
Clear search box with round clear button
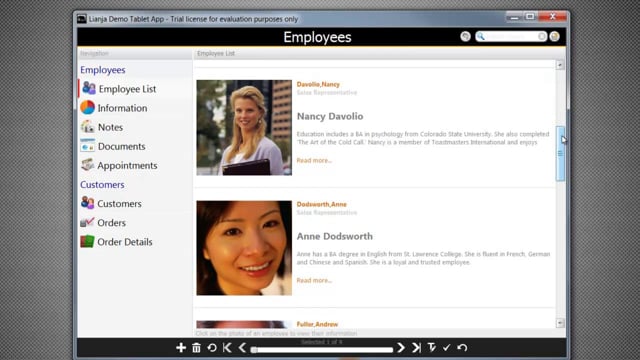click(542, 36)
